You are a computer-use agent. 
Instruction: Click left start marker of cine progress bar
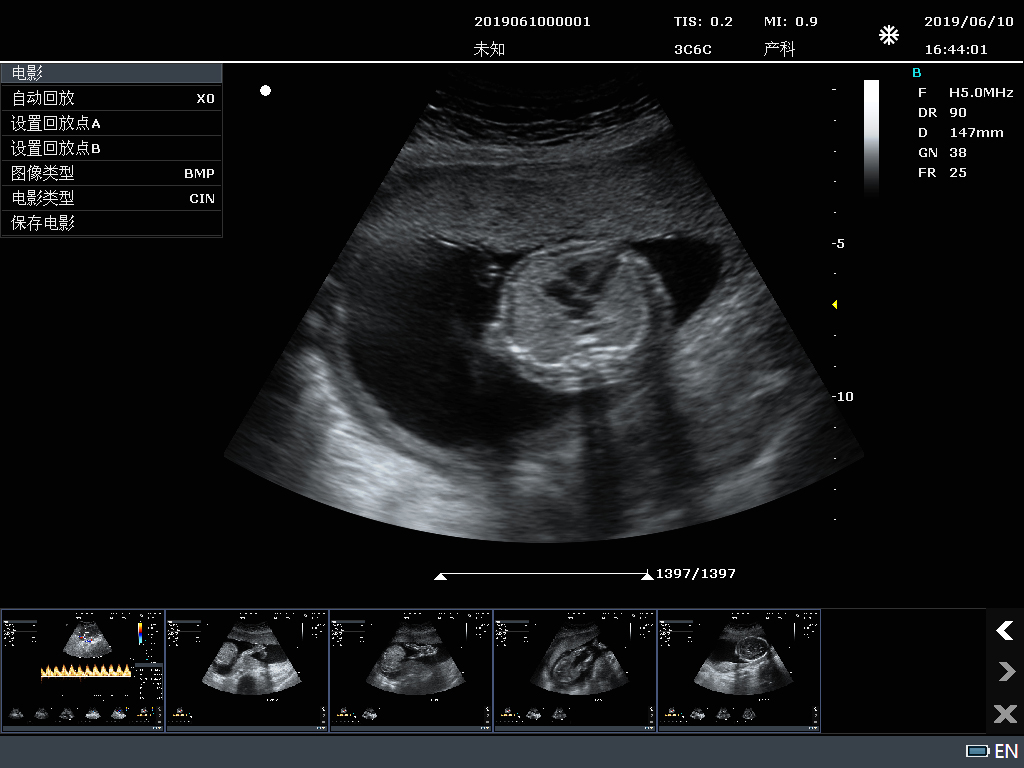[x=440, y=576]
